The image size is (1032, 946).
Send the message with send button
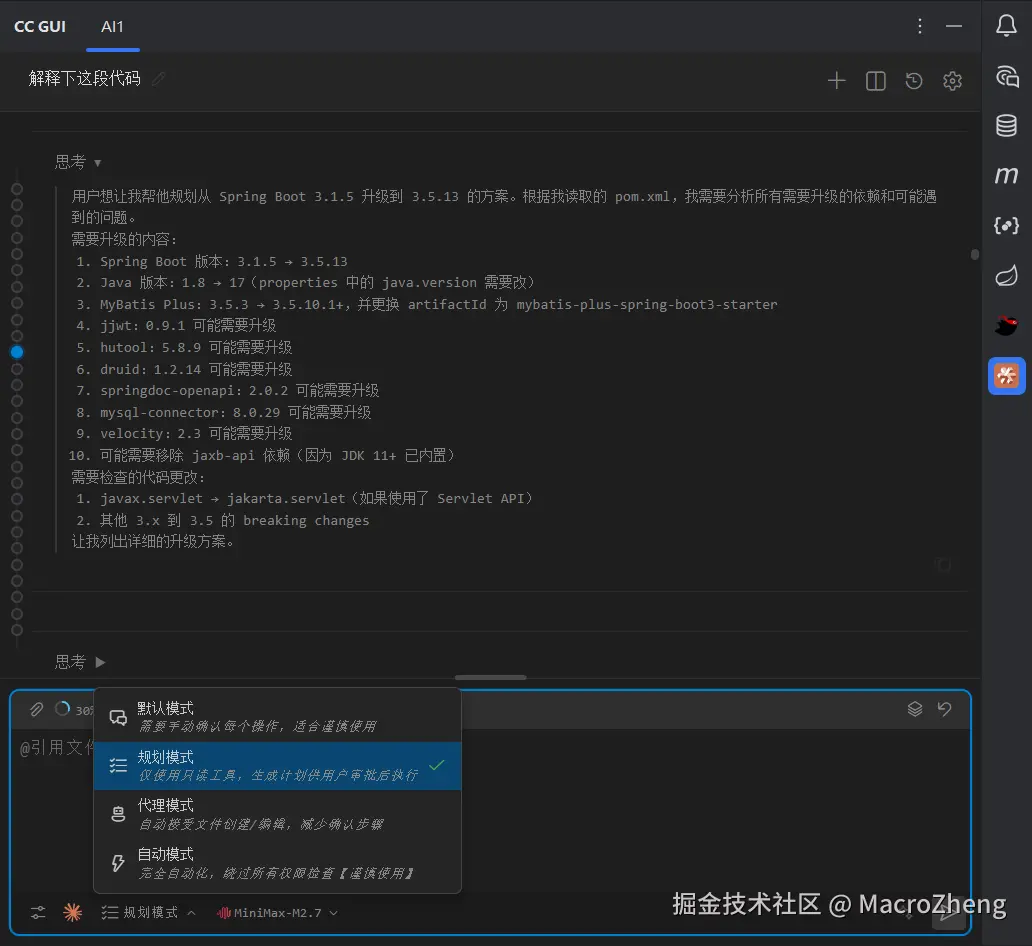[948, 912]
